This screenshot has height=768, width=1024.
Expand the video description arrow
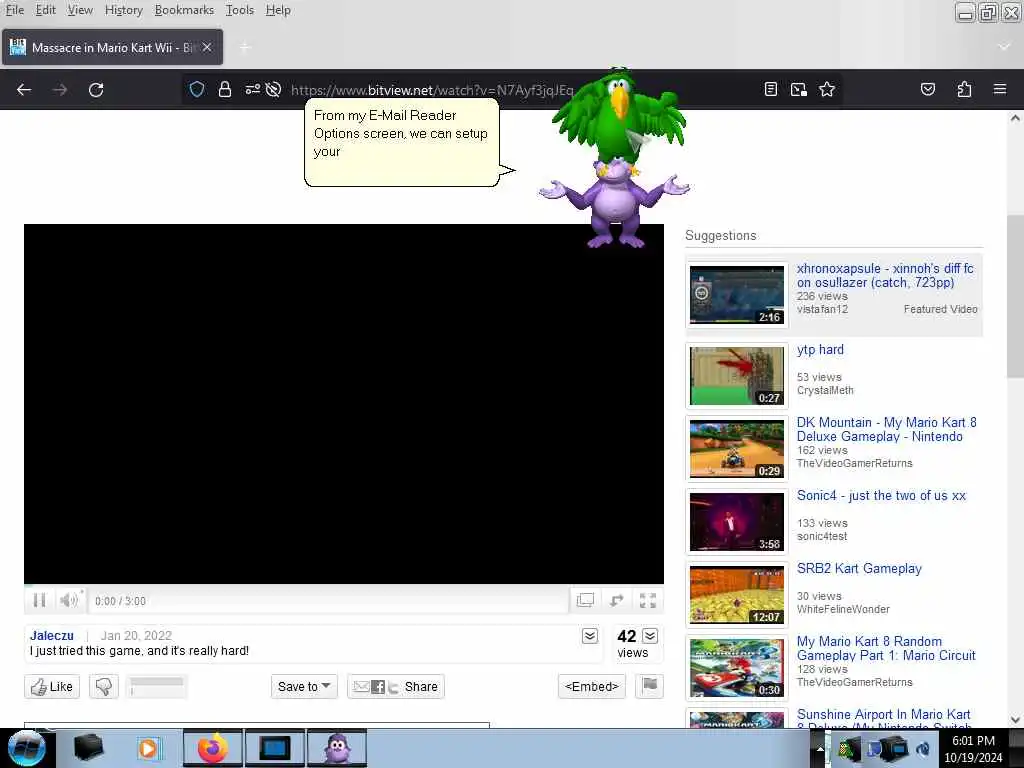pyautogui.click(x=590, y=636)
